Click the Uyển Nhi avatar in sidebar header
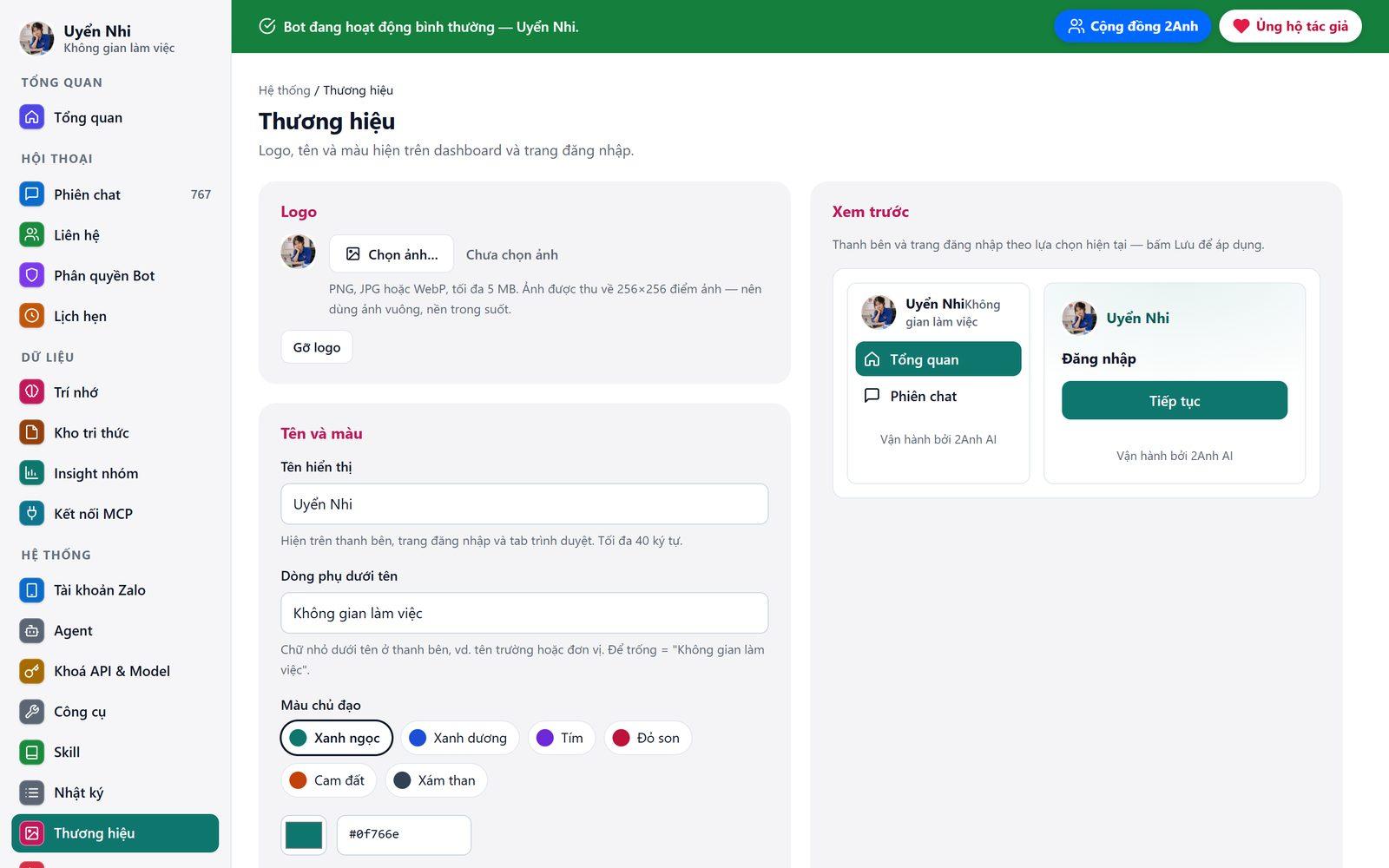This screenshot has width=1389, height=868. pyautogui.click(x=36, y=38)
